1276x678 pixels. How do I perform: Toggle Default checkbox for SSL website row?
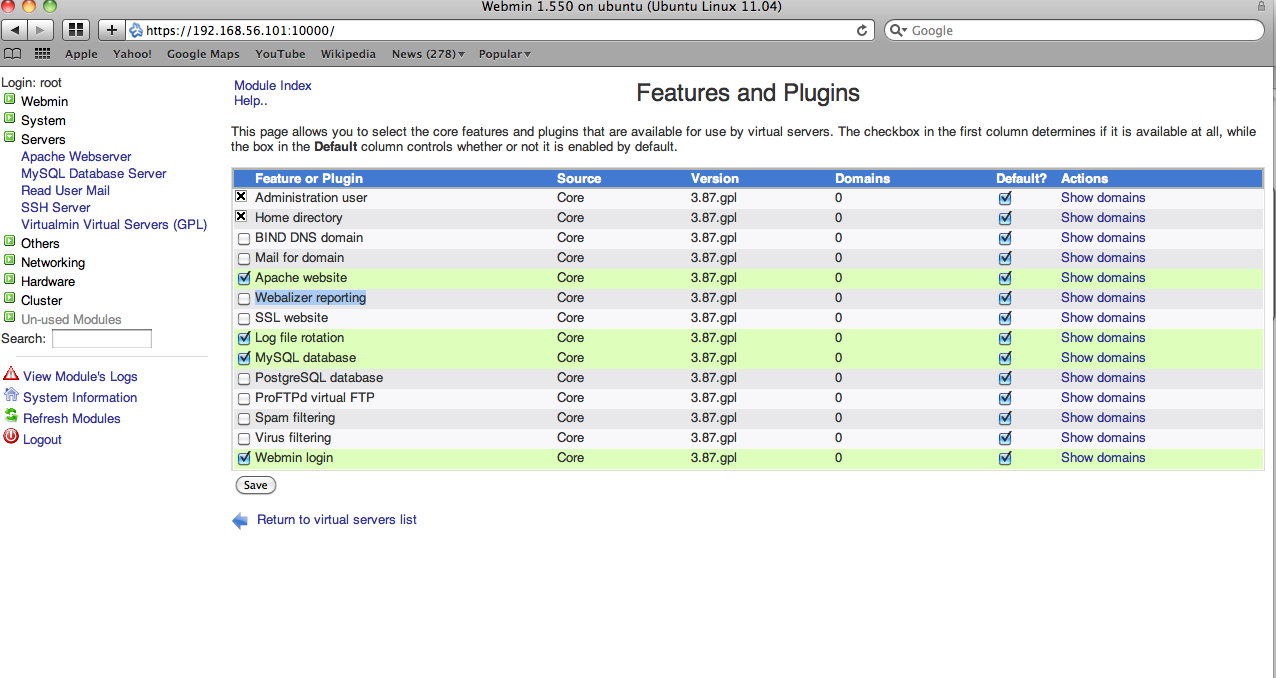pos(1005,319)
